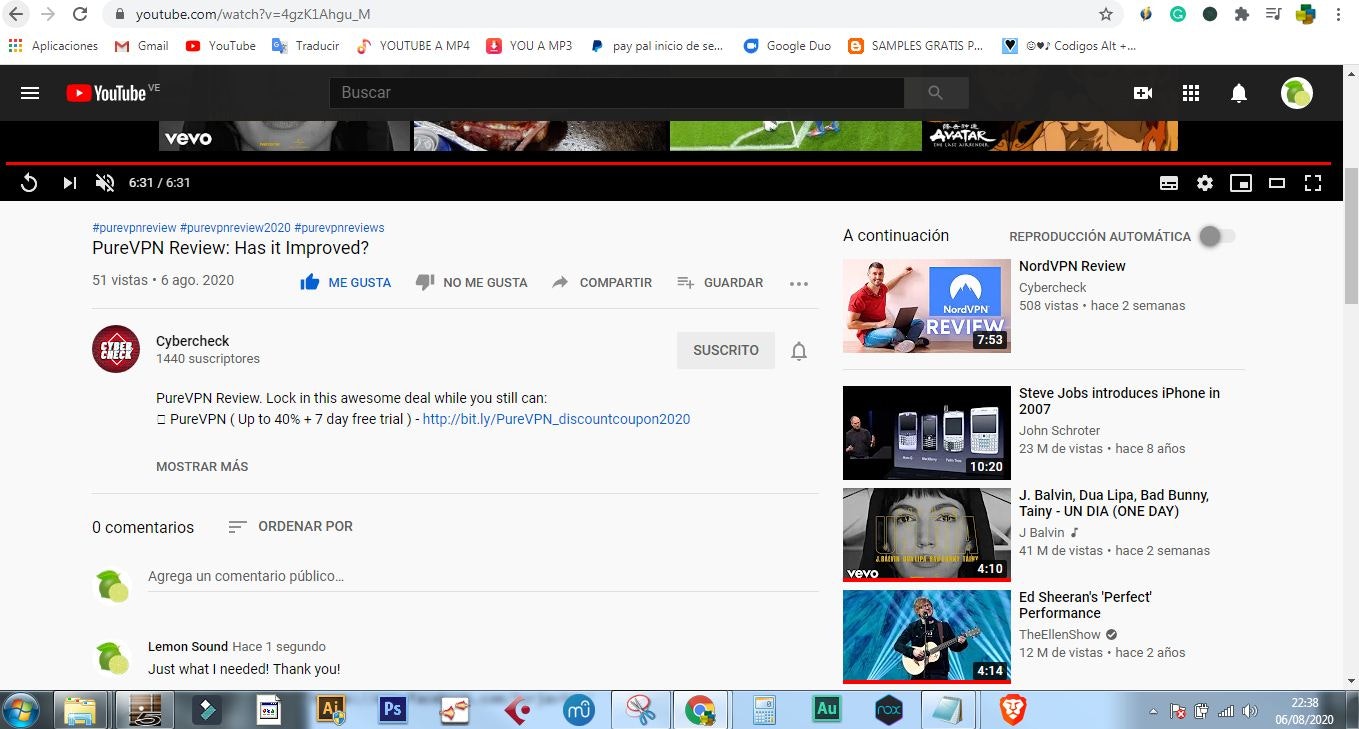Open the create video camera icon

(1142, 93)
